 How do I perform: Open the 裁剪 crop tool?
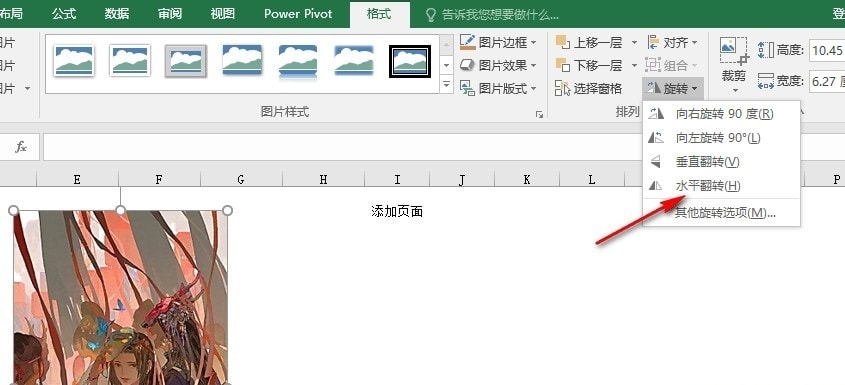733,65
